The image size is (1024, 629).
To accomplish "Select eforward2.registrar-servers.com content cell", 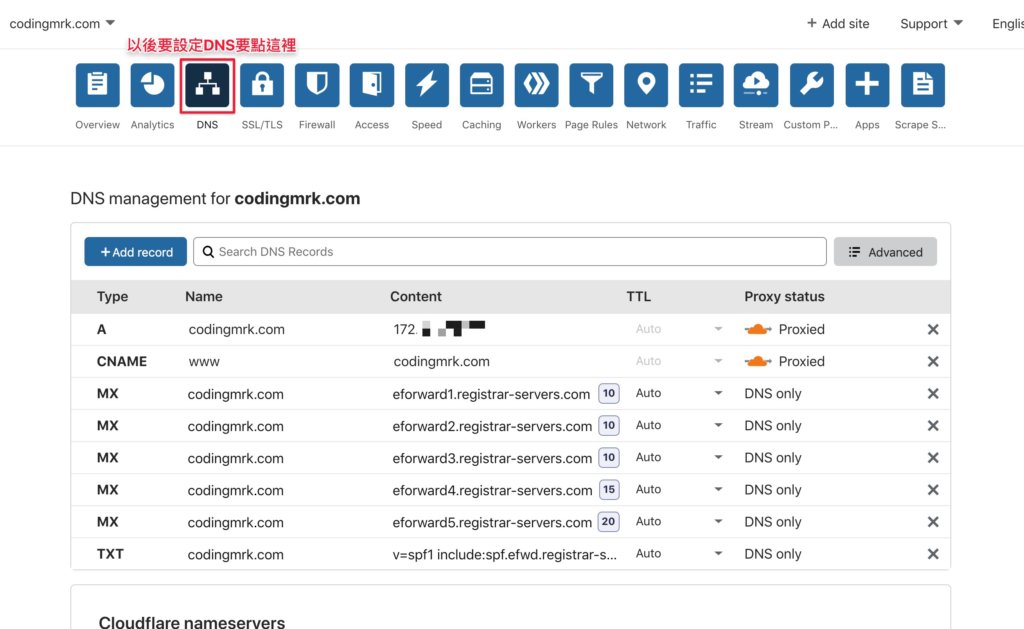I will point(492,426).
